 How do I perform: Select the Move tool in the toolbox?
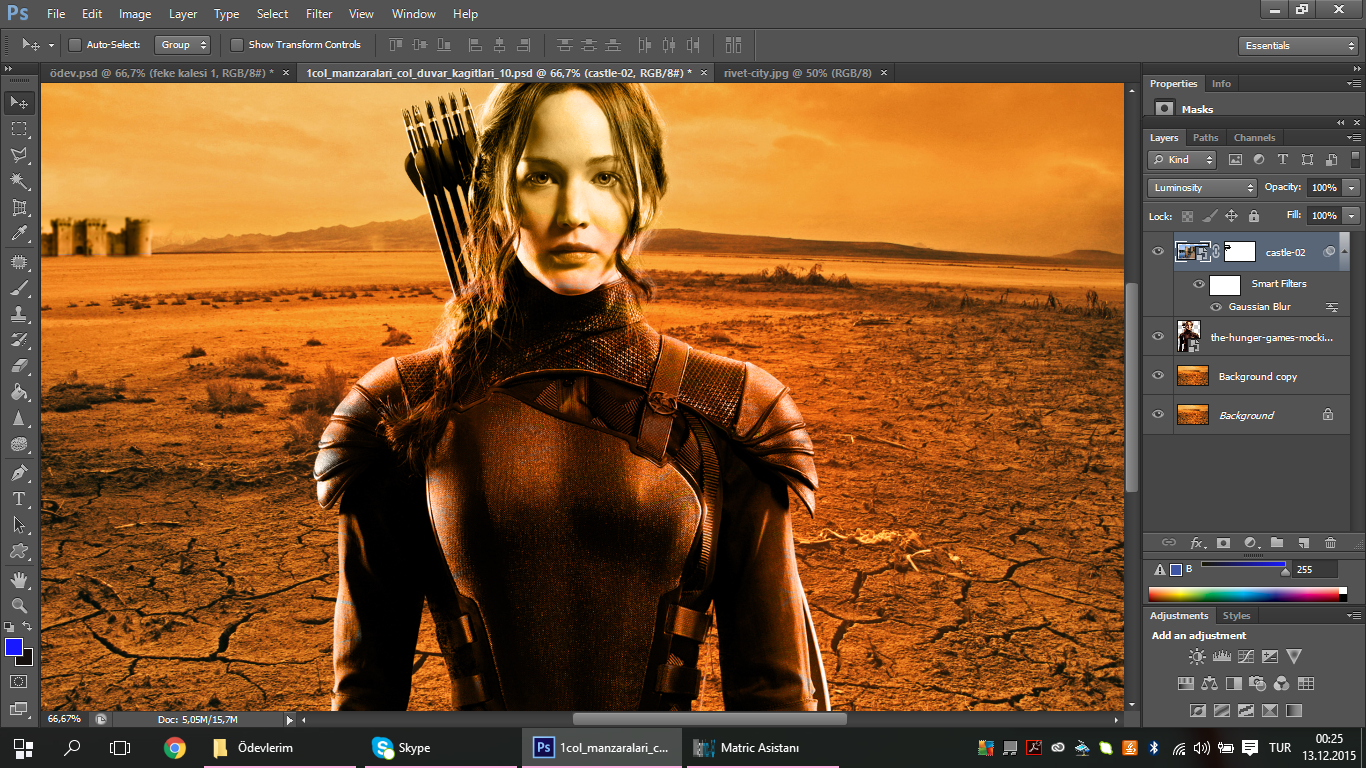coord(19,103)
